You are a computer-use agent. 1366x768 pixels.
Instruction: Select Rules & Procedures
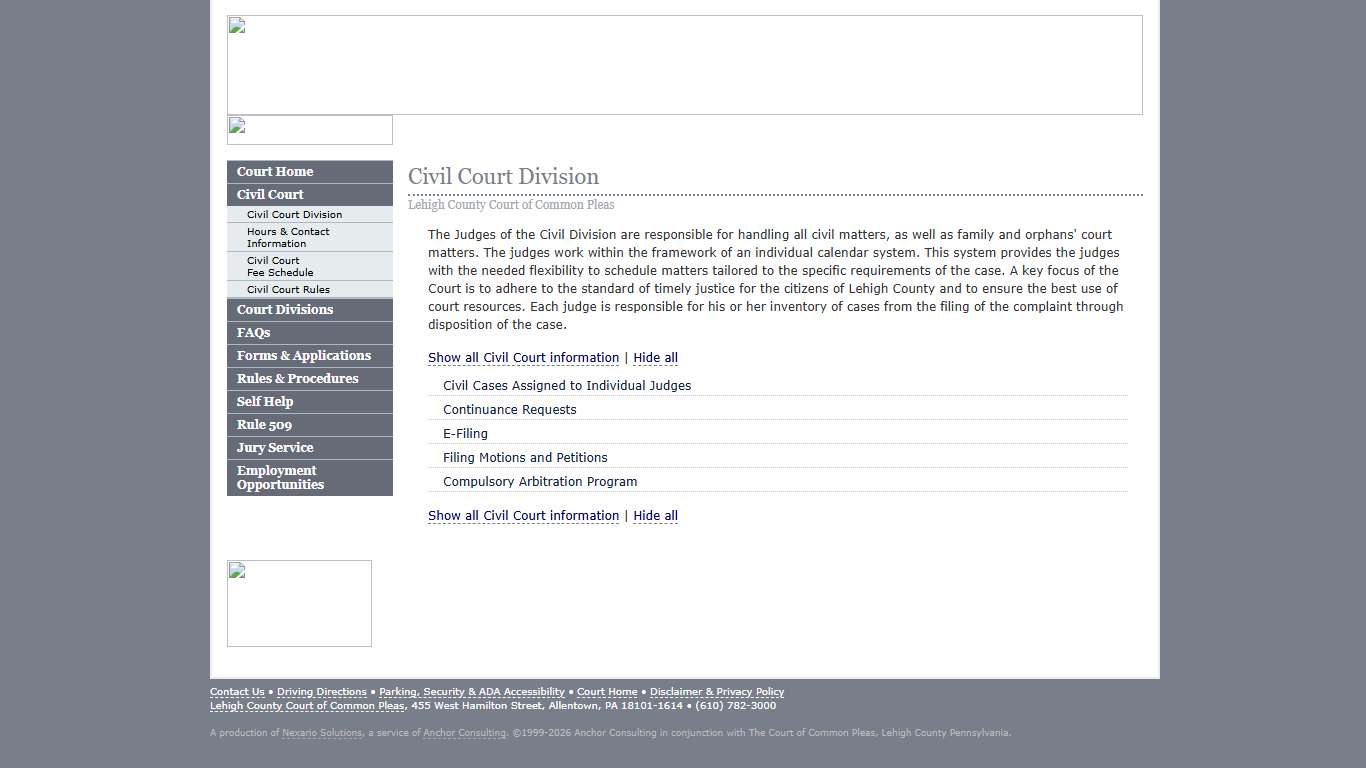point(297,378)
